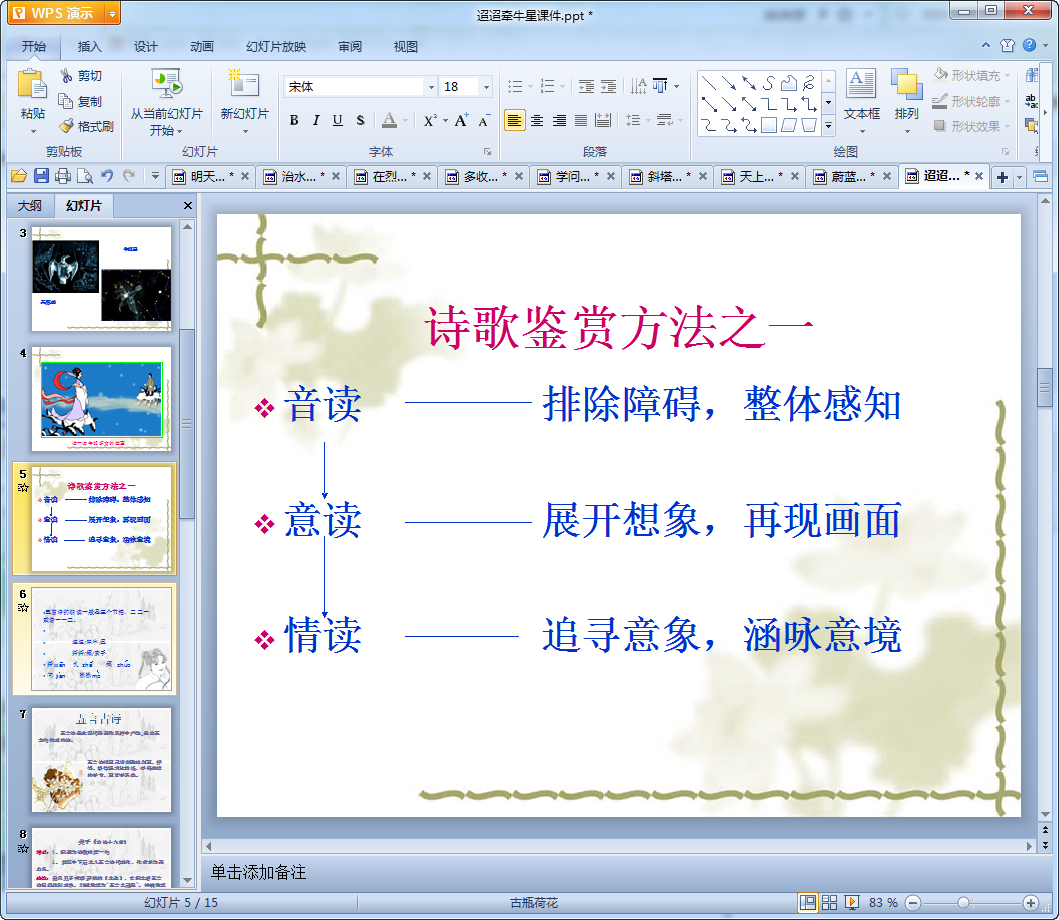
Task: Click the bullet list icon
Action: pos(515,86)
